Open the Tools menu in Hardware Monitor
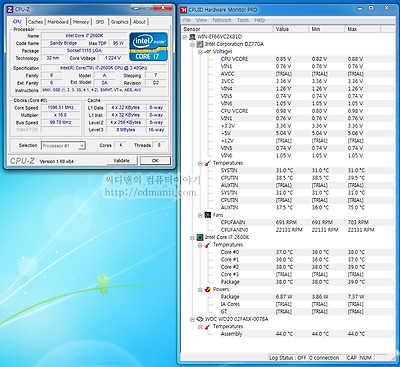The width and height of the screenshot is (400, 367). pyautogui.click(x=243, y=20)
